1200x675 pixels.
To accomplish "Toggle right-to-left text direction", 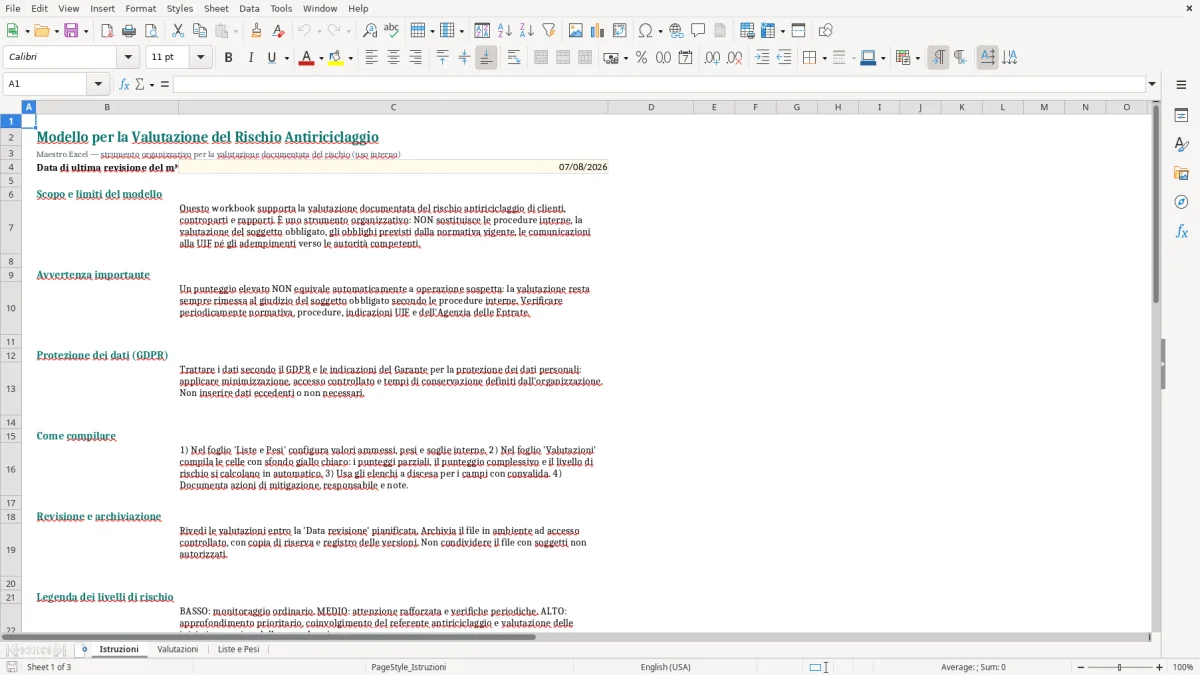I will pos(960,58).
